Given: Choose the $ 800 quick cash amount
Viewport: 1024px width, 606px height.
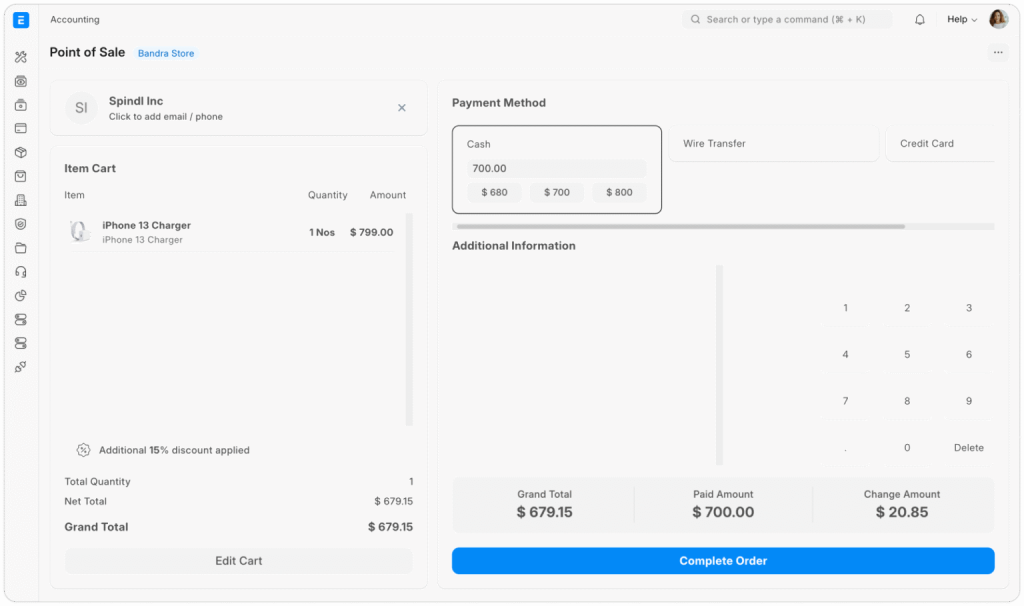Looking at the screenshot, I should [619, 192].
